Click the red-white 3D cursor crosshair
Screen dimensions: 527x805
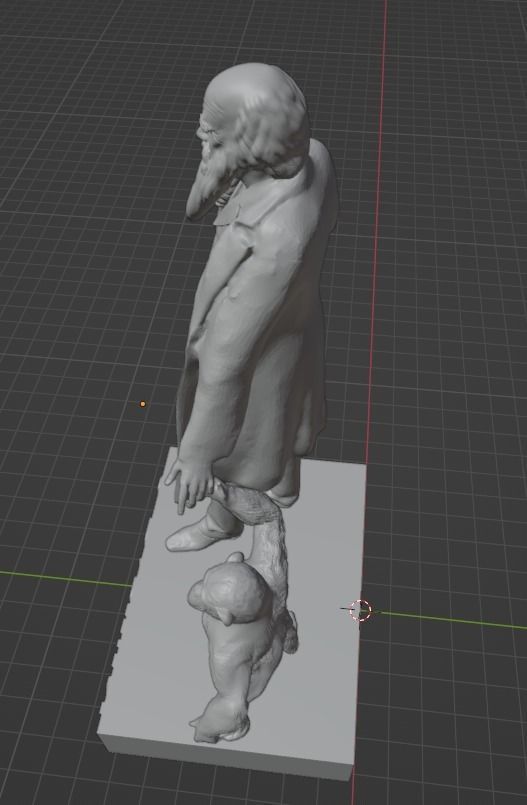360,610
